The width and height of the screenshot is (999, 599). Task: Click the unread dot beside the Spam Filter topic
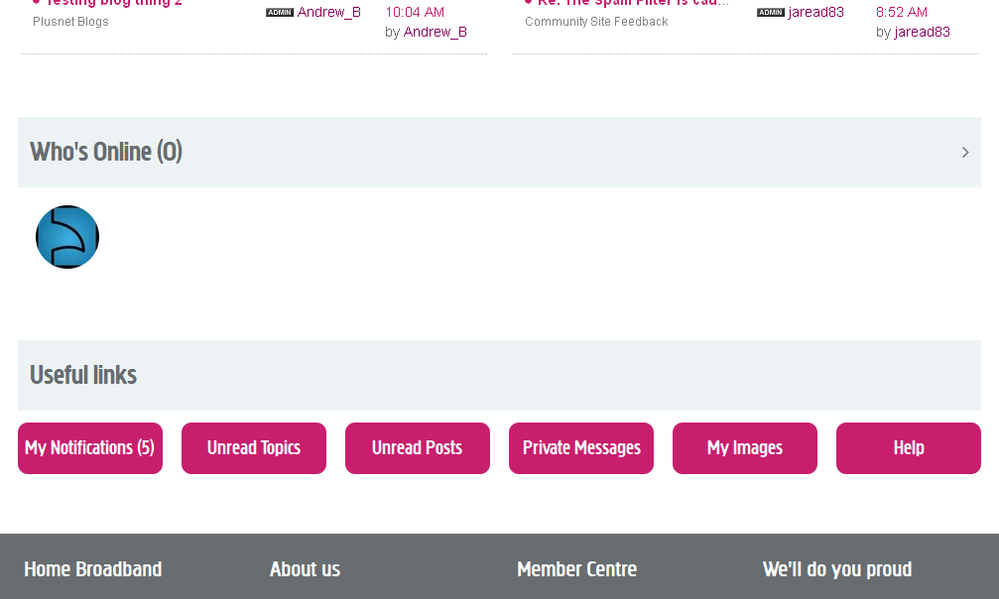point(526,3)
